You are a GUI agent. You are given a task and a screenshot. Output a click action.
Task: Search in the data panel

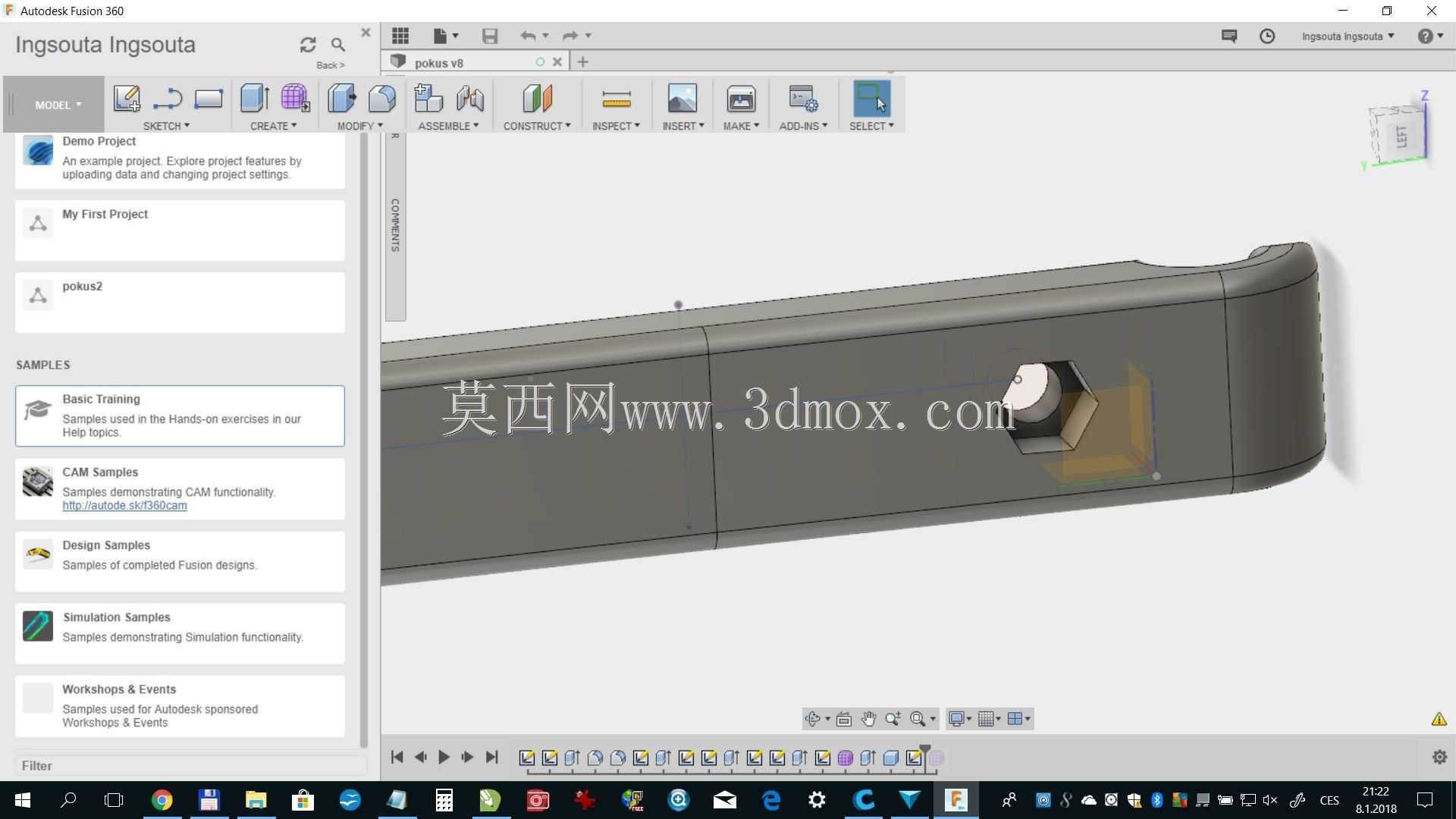pos(338,45)
